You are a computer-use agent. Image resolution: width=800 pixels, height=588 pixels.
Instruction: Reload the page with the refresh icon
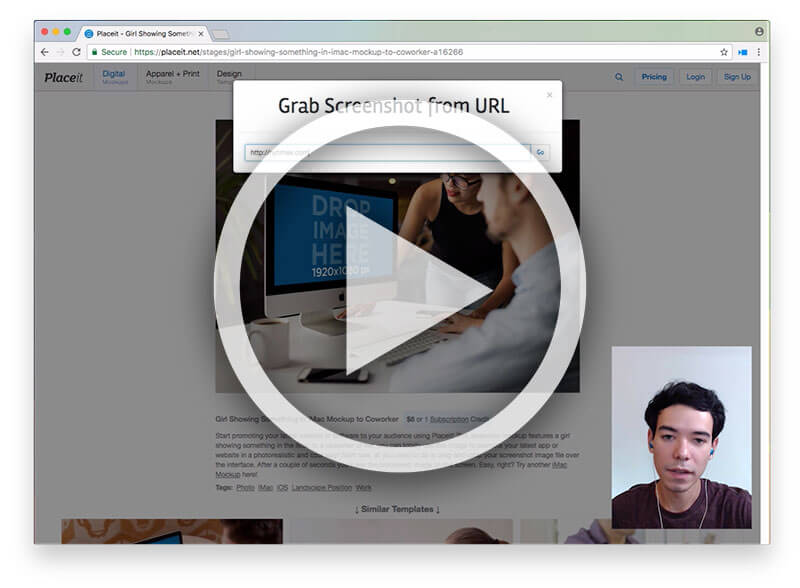(x=77, y=52)
